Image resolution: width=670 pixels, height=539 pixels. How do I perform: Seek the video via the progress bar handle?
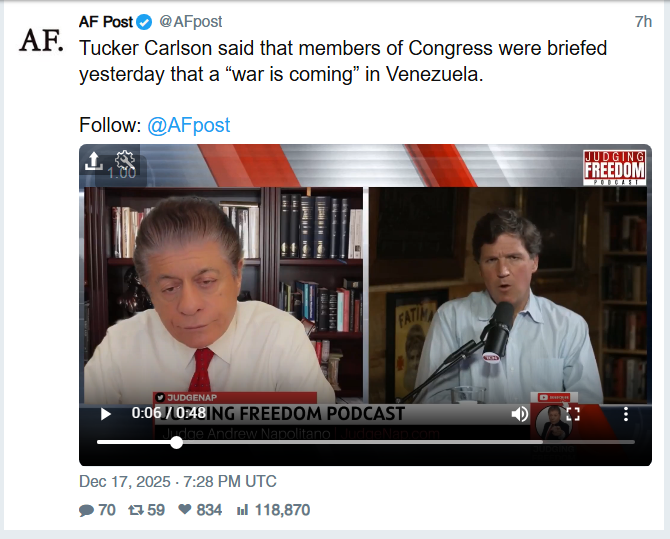[x=176, y=442]
